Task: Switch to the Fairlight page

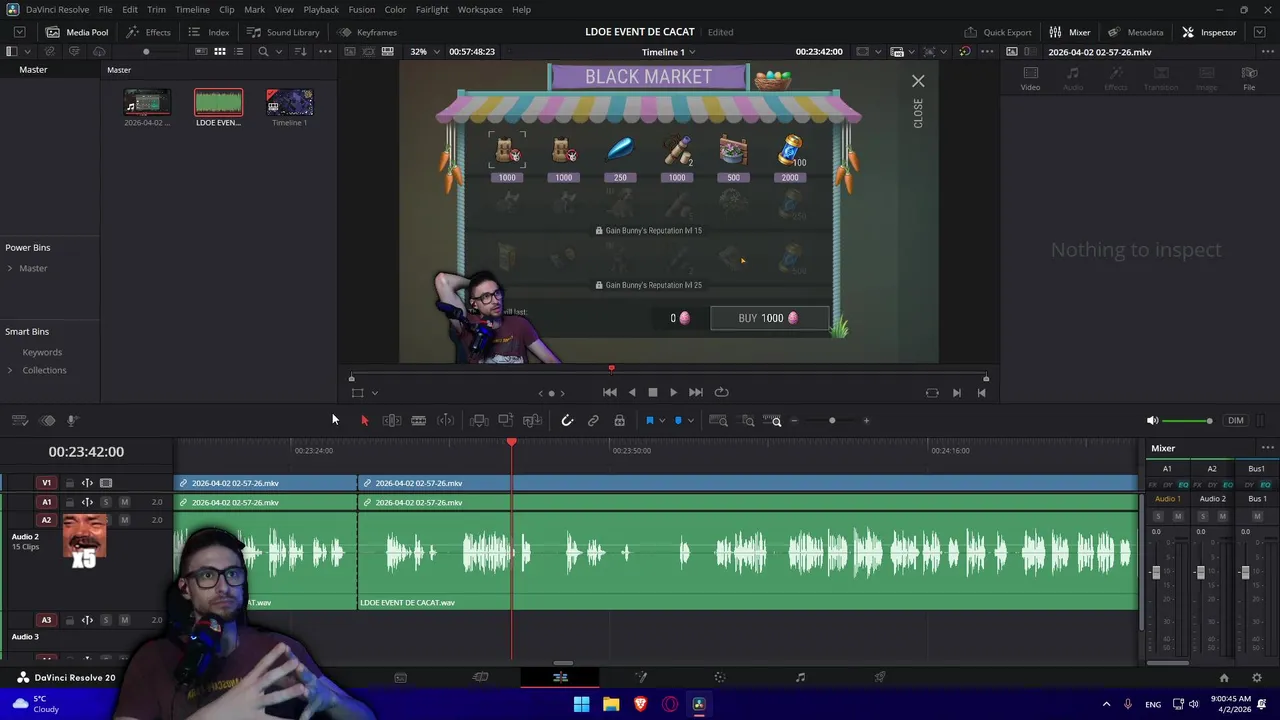Action: tap(800, 677)
